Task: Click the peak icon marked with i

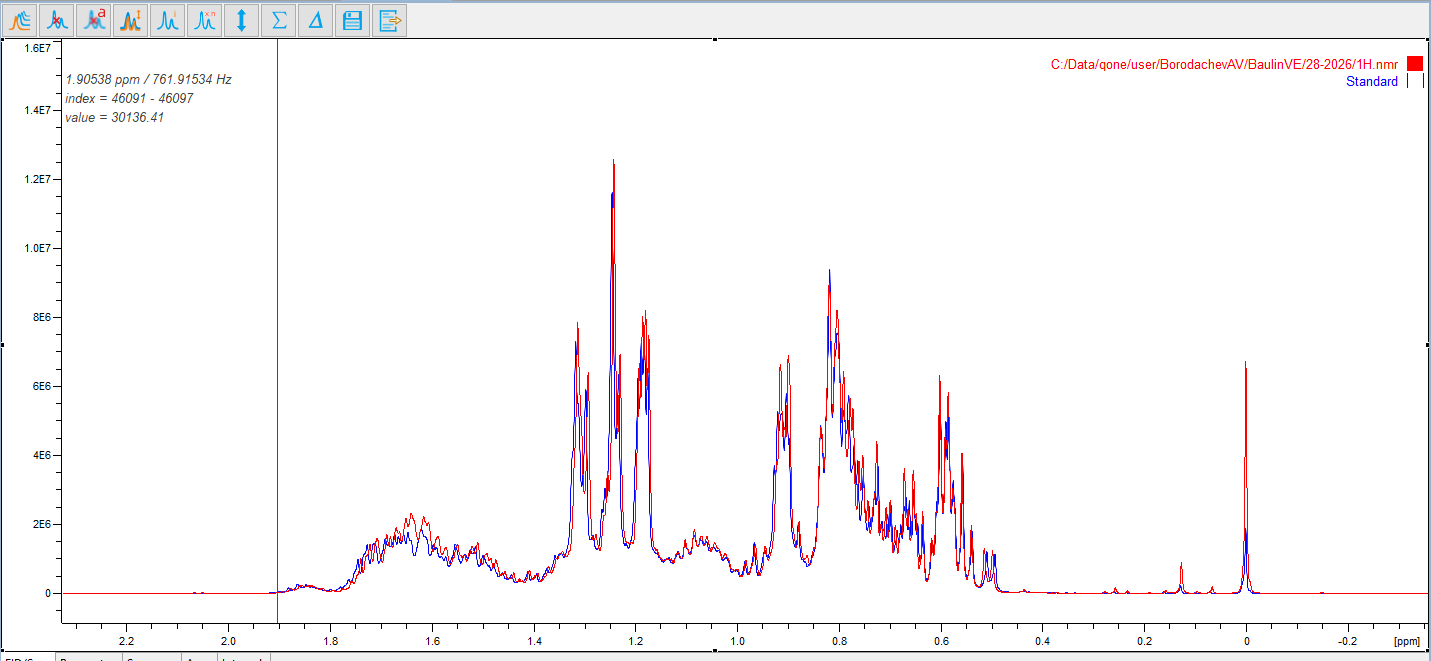Action: pos(168,19)
